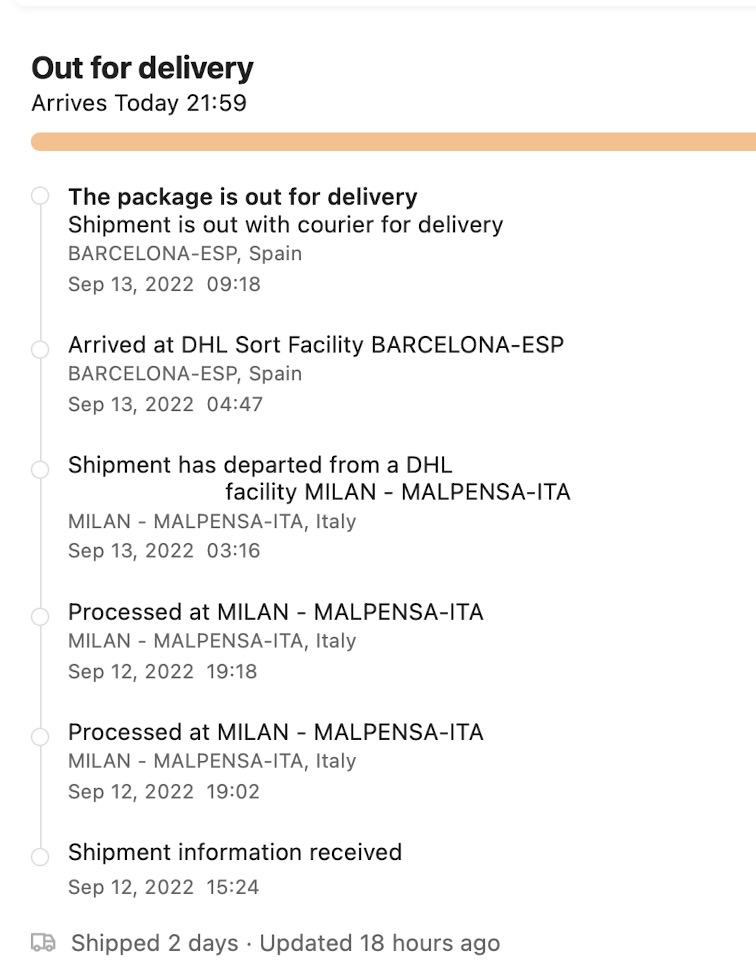
Task: Select the Shipment information received marker
Action: [x=40, y=857]
